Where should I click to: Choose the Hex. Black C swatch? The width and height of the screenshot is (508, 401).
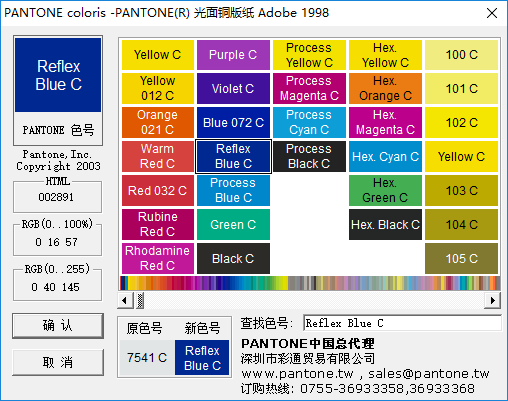(385, 225)
